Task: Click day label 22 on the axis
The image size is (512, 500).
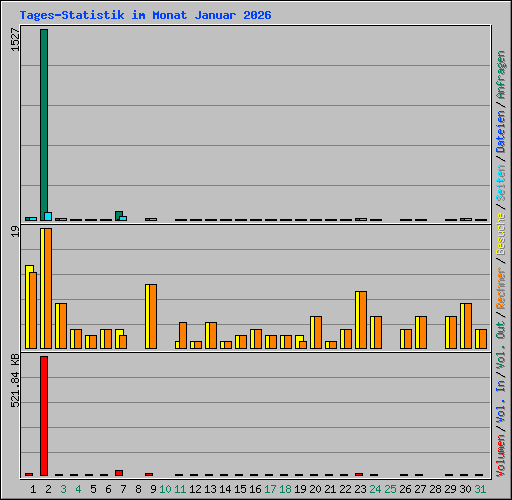Action: (345, 489)
